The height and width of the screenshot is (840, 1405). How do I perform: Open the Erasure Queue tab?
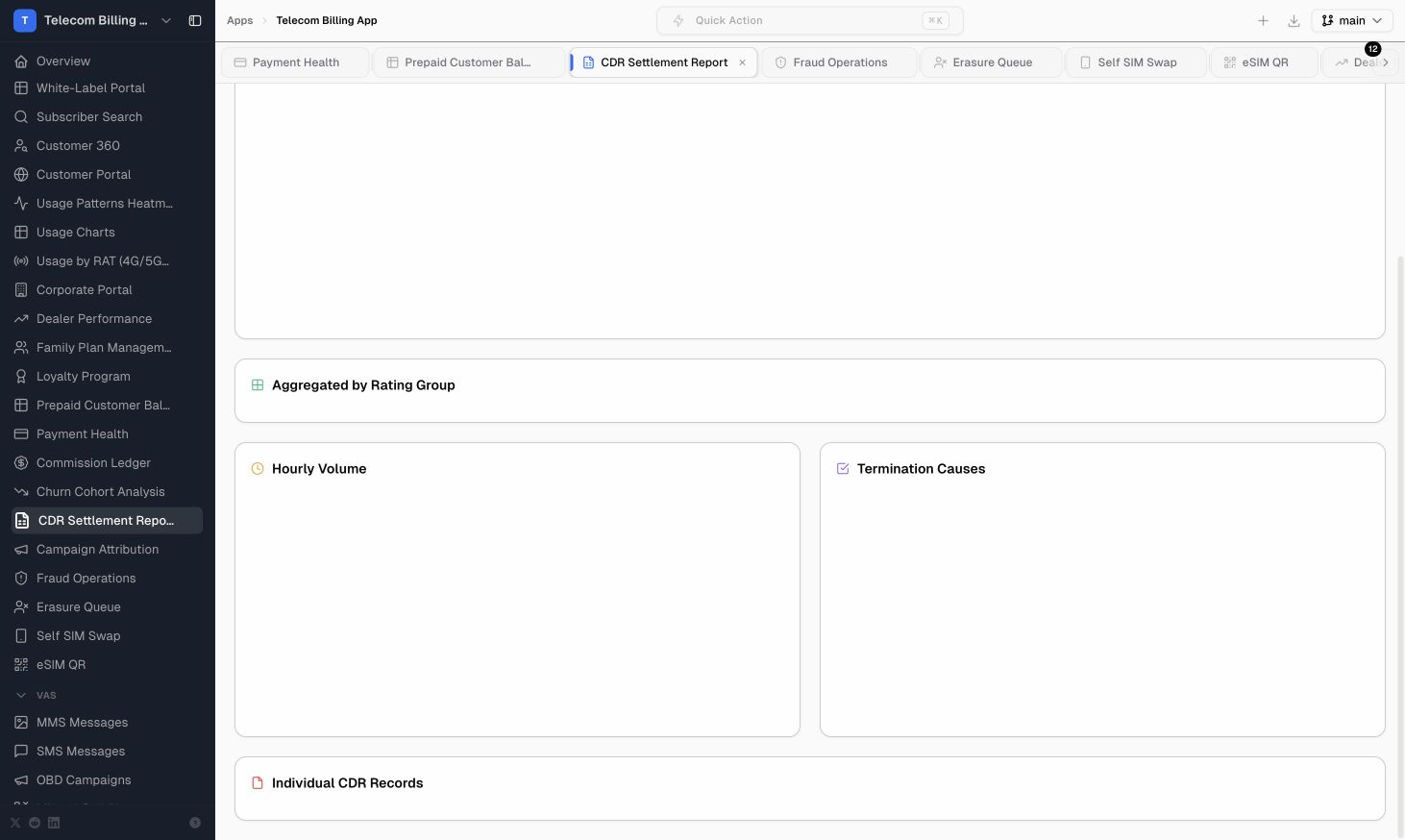(x=992, y=62)
